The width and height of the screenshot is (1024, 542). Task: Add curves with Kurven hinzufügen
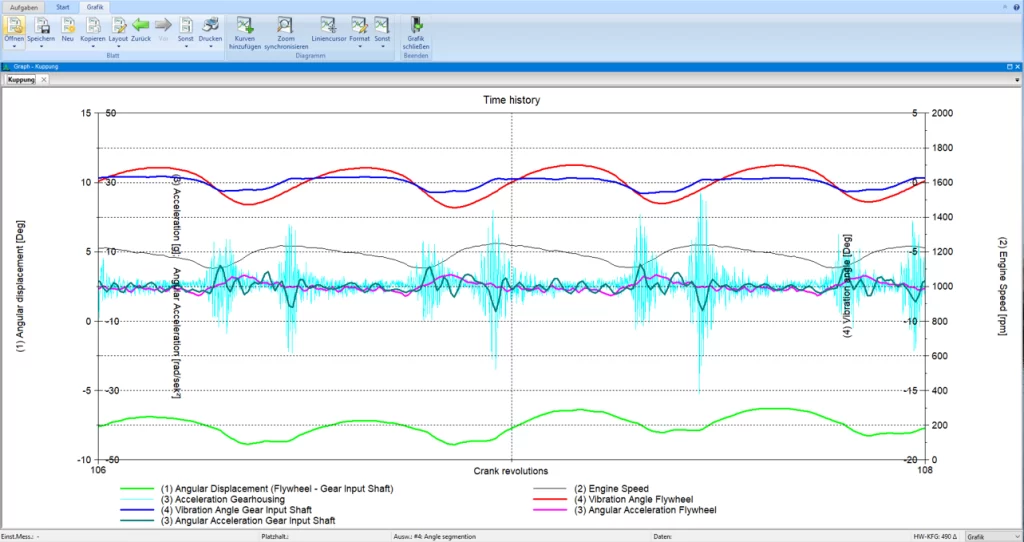tap(244, 24)
